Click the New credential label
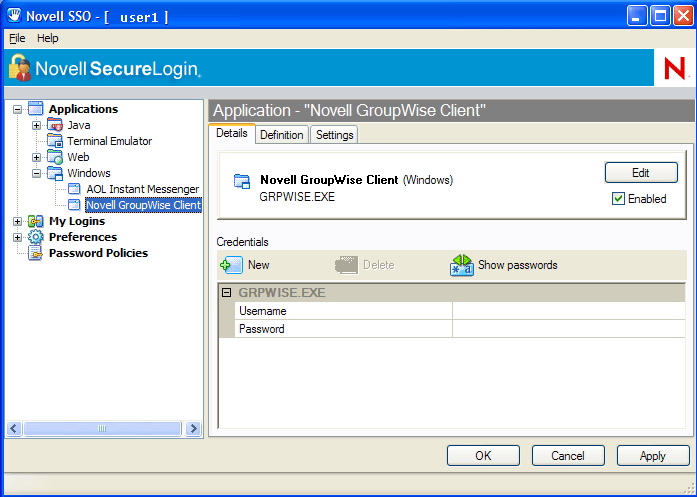Screen dimensions: 697x497 pos(259,265)
